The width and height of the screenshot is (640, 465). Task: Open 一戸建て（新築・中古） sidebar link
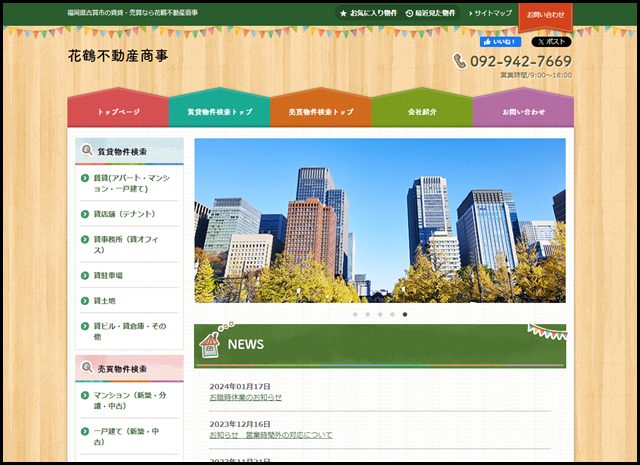126,436
